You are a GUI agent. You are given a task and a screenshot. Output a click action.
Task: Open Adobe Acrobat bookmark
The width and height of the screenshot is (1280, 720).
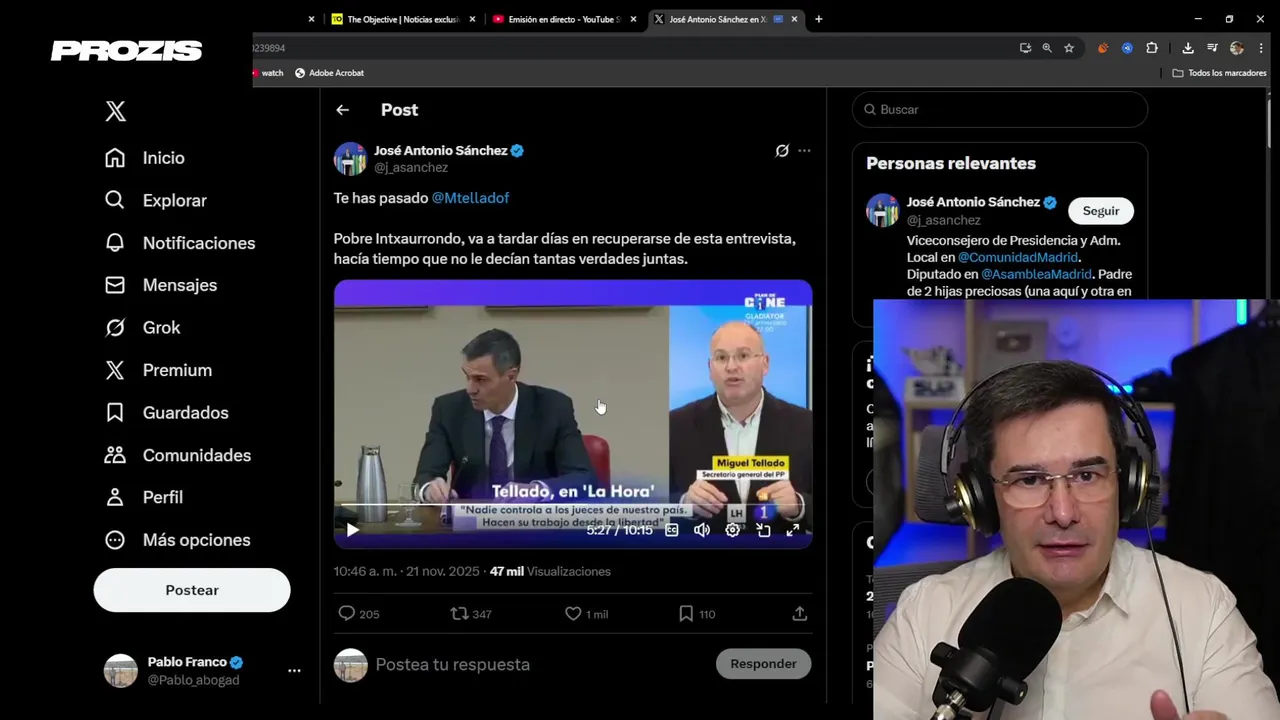coord(329,73)
